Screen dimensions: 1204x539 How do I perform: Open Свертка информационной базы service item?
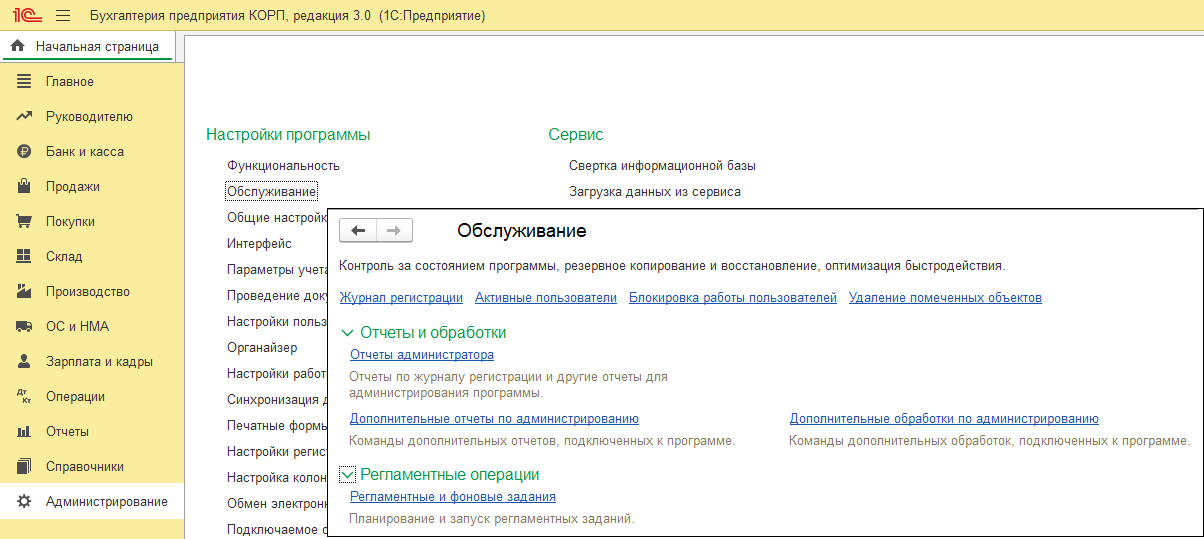[x=662, y=166]
